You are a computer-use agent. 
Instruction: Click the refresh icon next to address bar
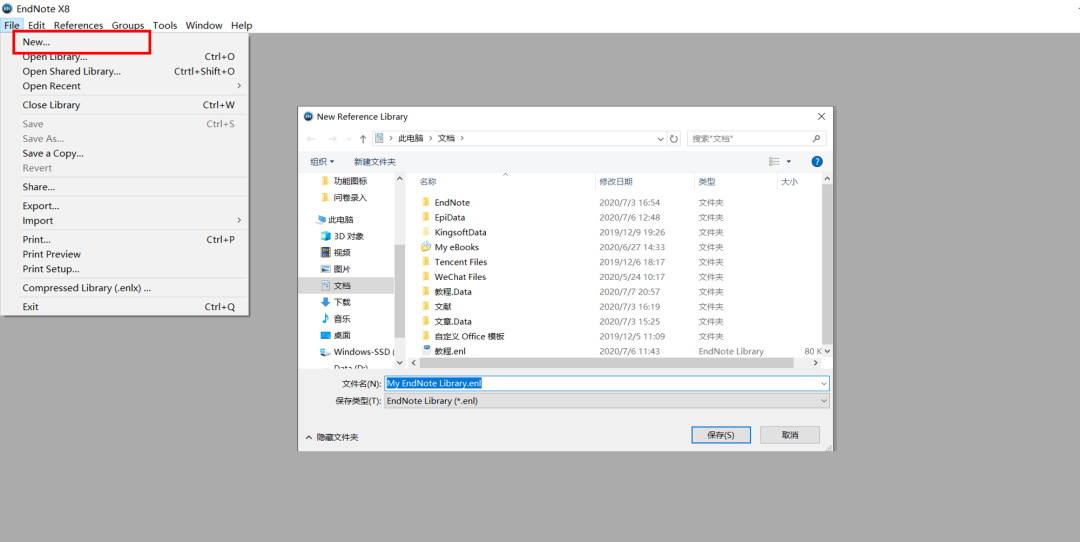(674, 138)
